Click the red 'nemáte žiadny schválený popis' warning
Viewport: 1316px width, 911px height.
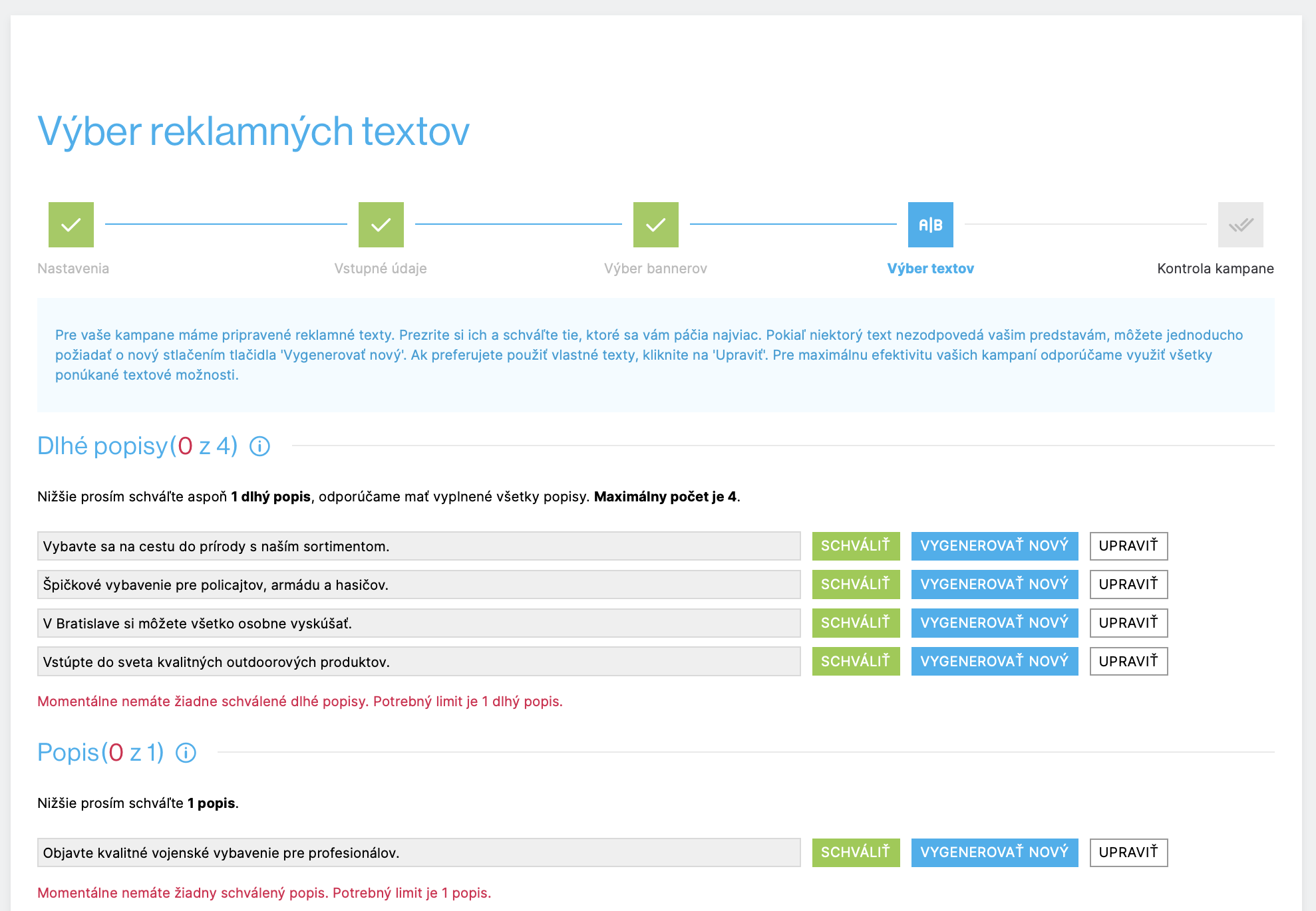coord(264,893)
